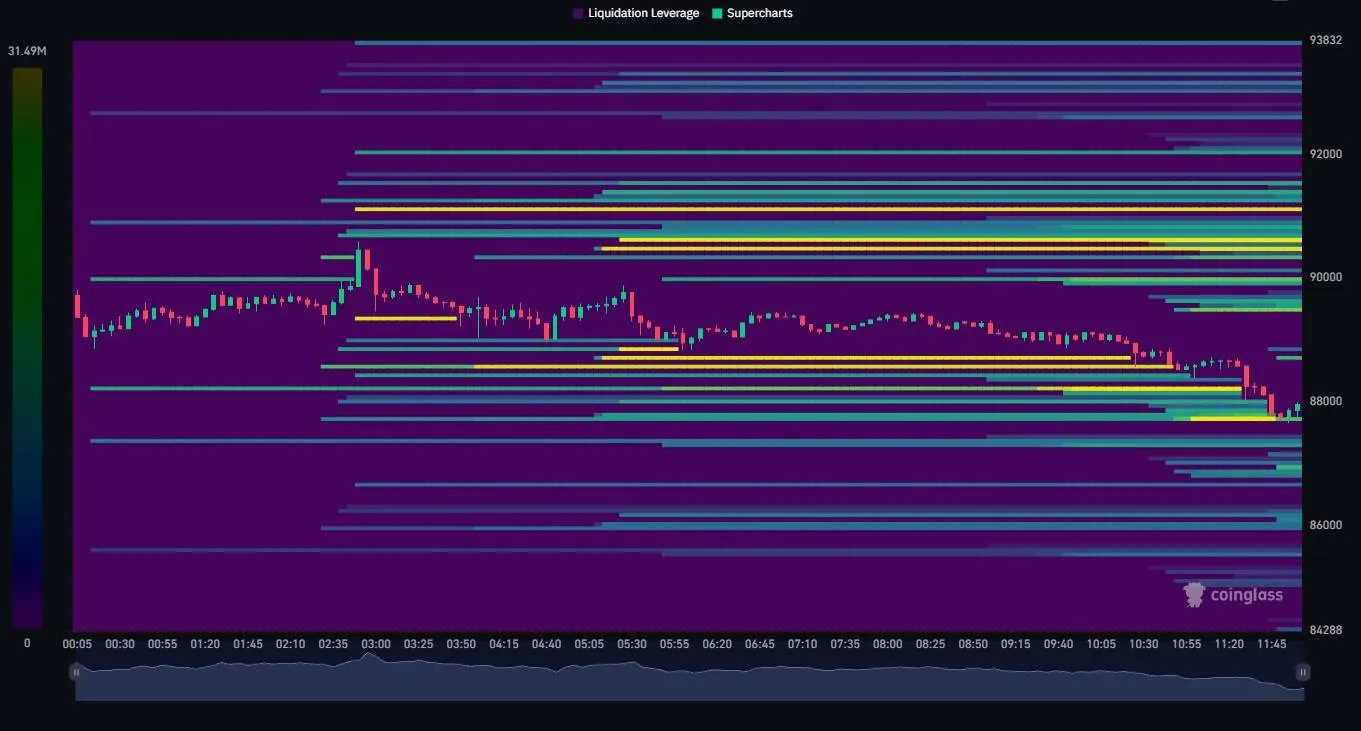This screenshot has height=731, width=1361.
Task: Click the longest yellow band above 91000
Action: click(828, 209)
